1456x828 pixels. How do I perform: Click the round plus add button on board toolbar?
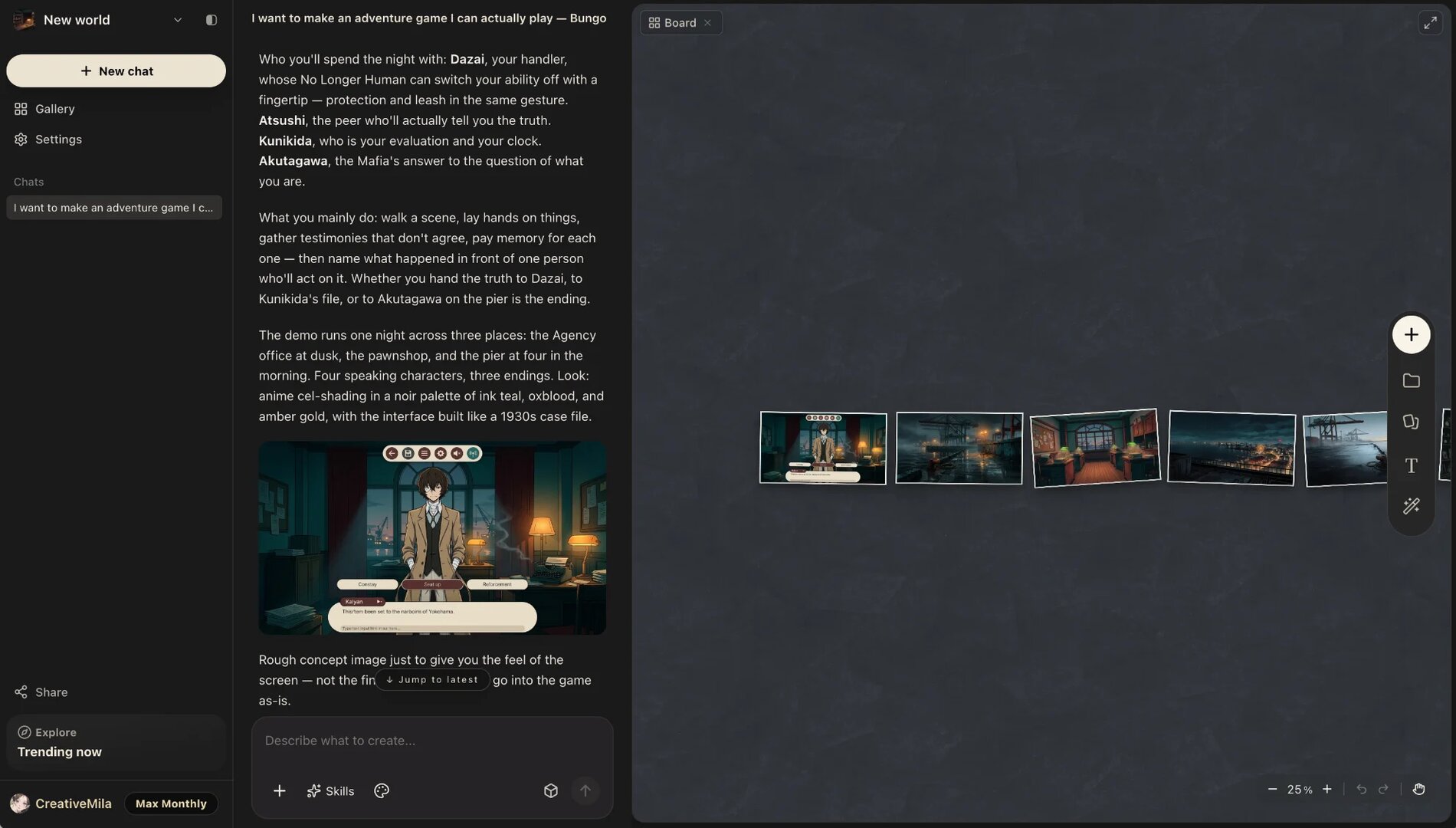click(1412, 334)
